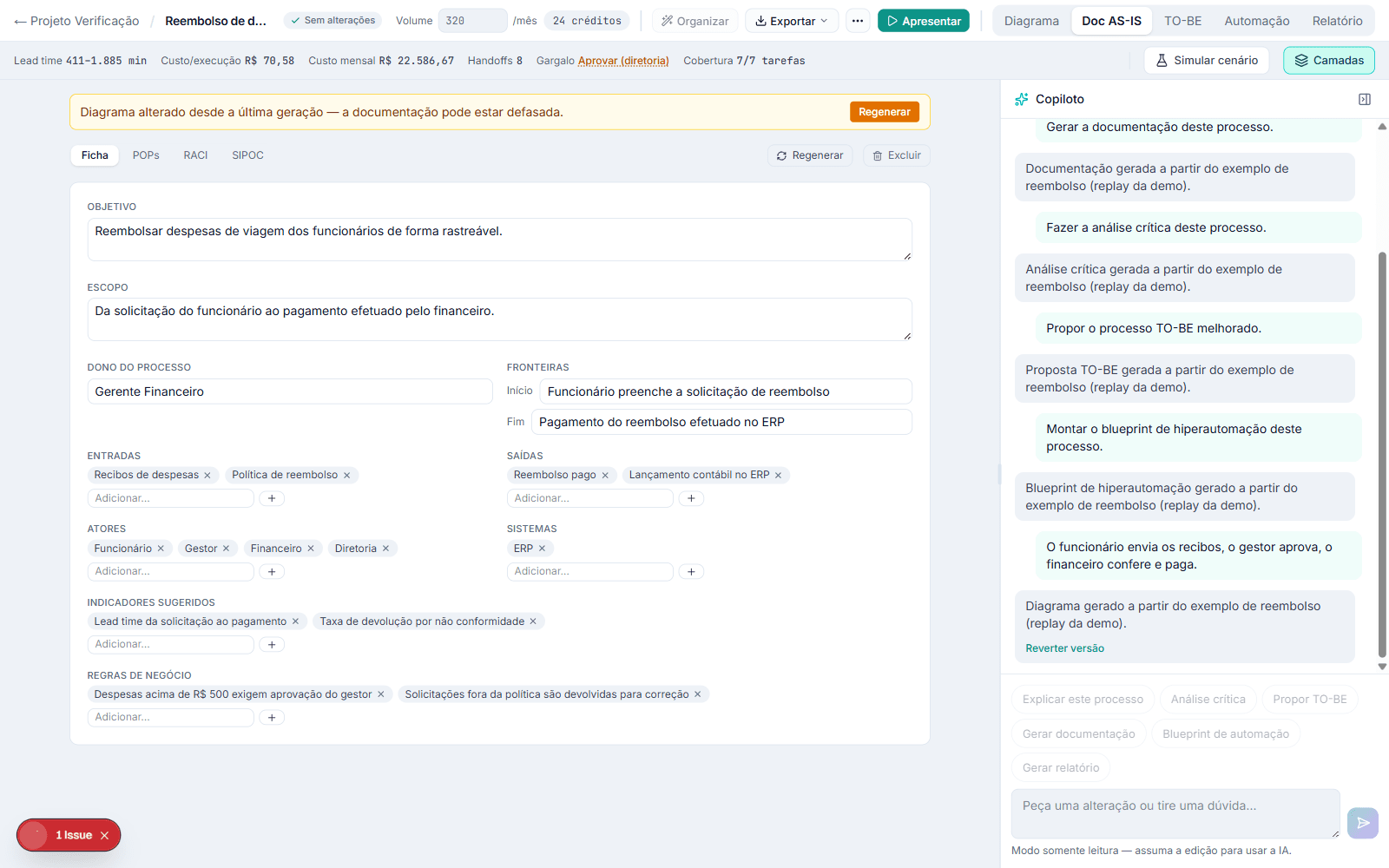This screenshot has width=1389, height=868.
Task: Open the TO-BE tab
Action: point(1182,21)
